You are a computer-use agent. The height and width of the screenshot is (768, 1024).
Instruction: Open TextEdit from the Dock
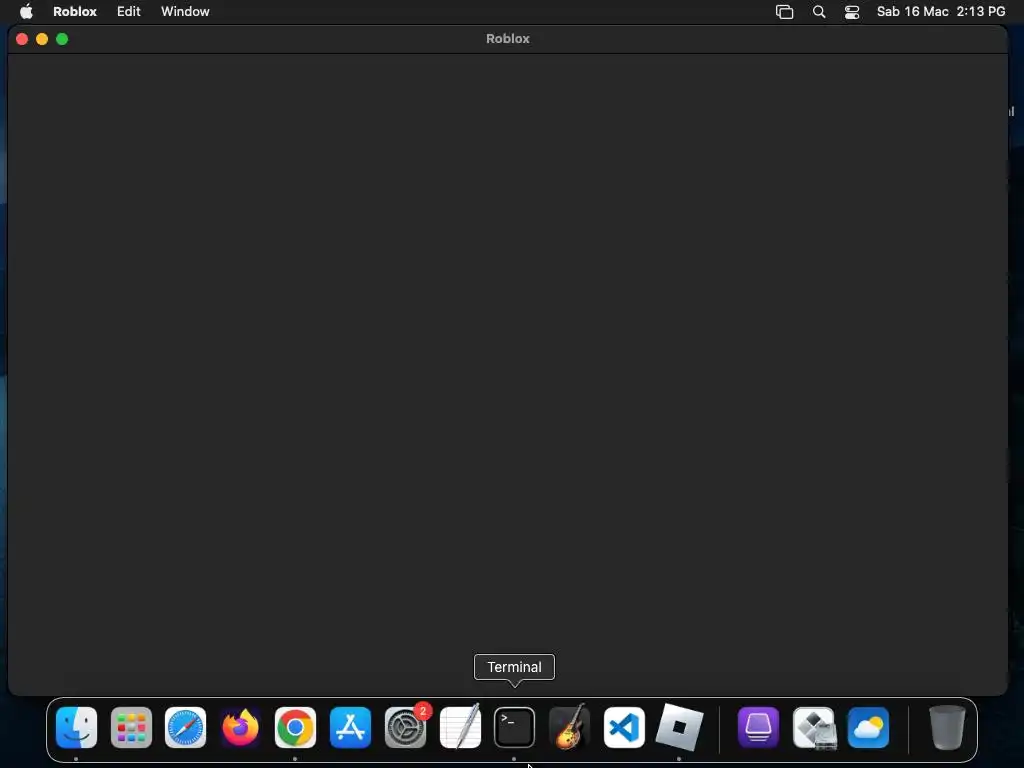[x=460, y=728]
